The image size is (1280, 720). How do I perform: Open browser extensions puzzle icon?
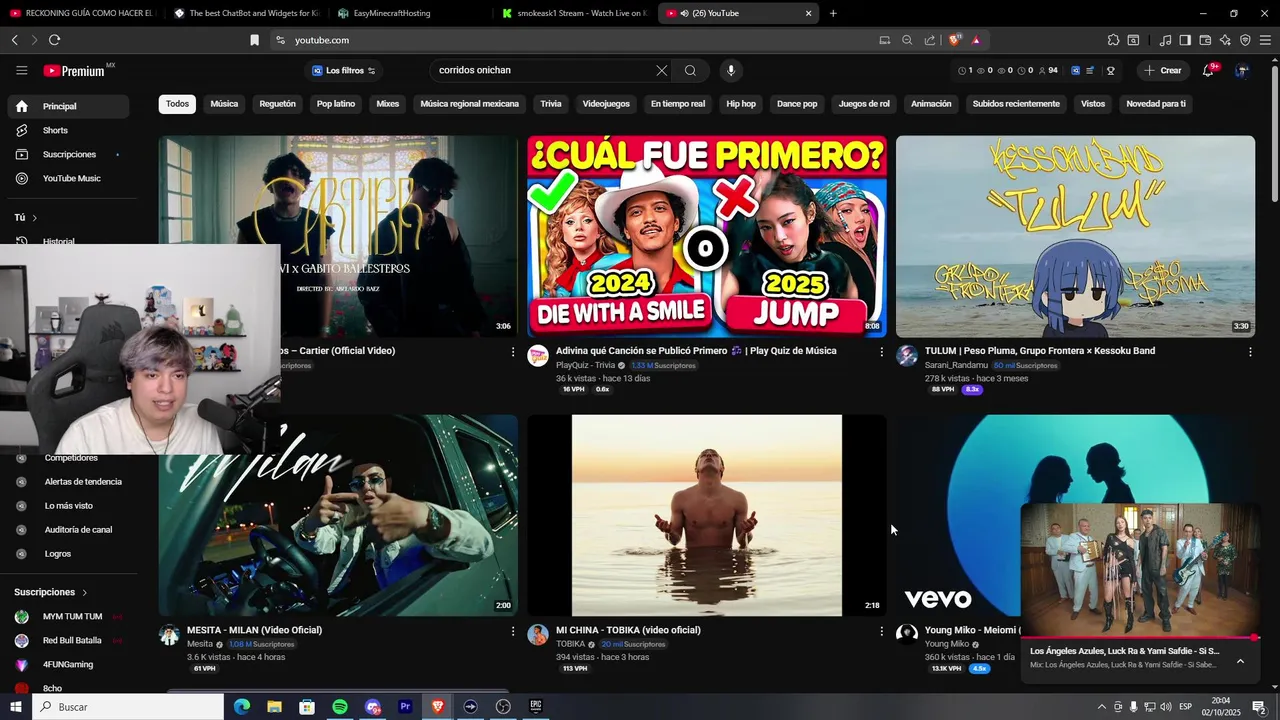click(x=1113, y=40)
